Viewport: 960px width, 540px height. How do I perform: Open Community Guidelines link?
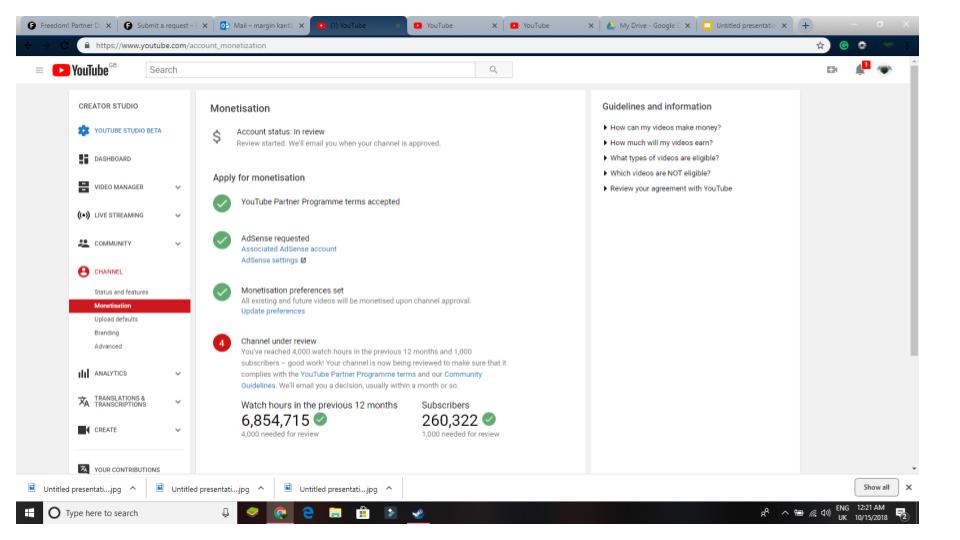pyautogui.click(x=463, y=374)
